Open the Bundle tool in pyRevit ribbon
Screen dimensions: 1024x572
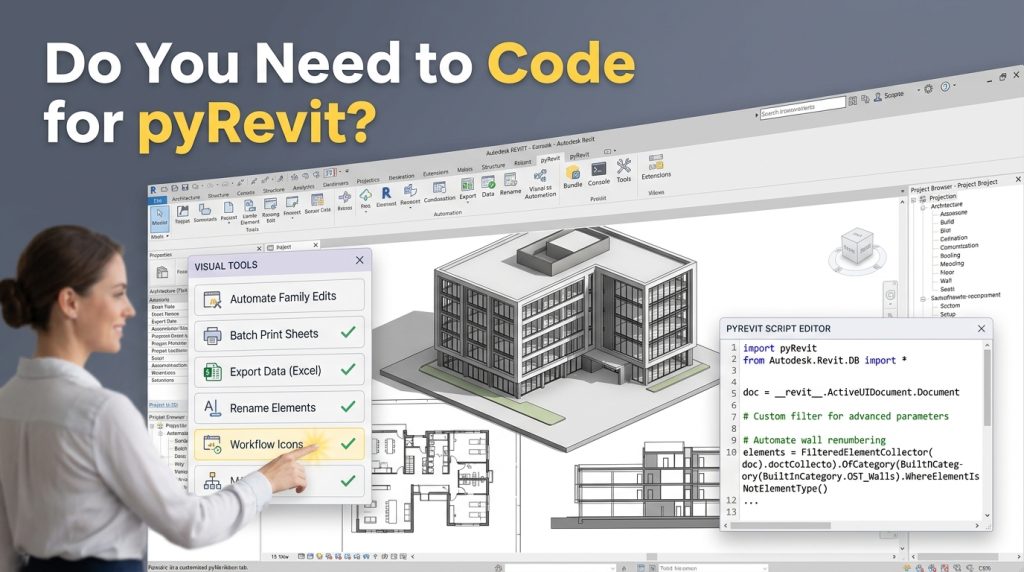pyautogui.click(x=572, y=176)
